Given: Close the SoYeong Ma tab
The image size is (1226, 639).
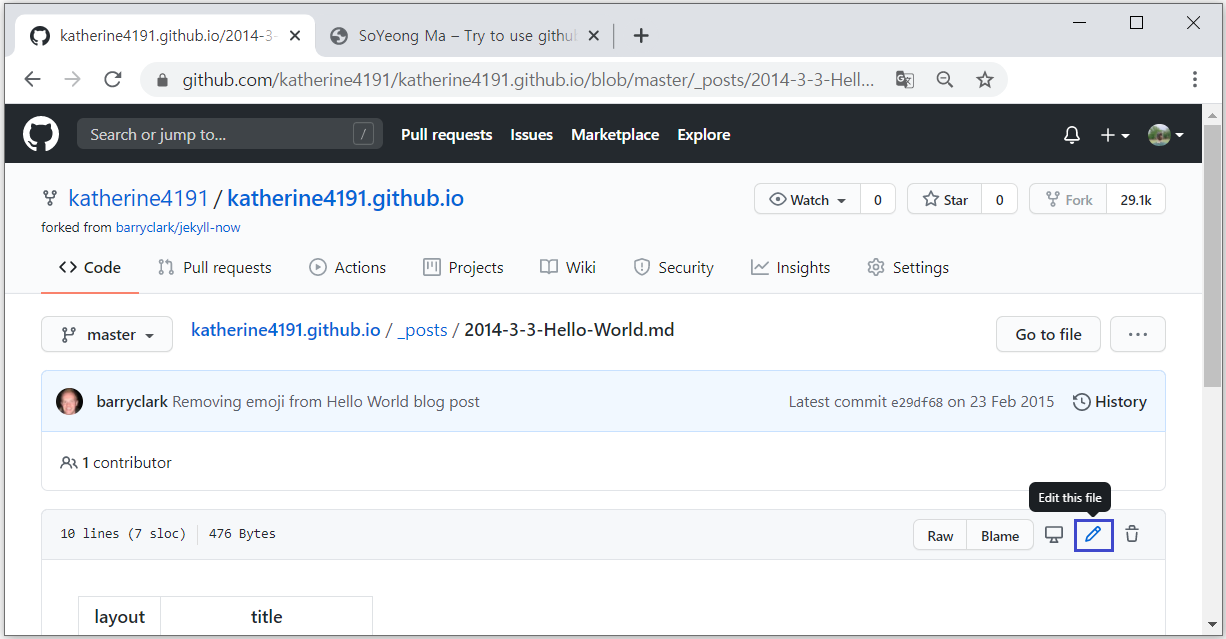Looking at the screenshot, I should click(592, 36).
